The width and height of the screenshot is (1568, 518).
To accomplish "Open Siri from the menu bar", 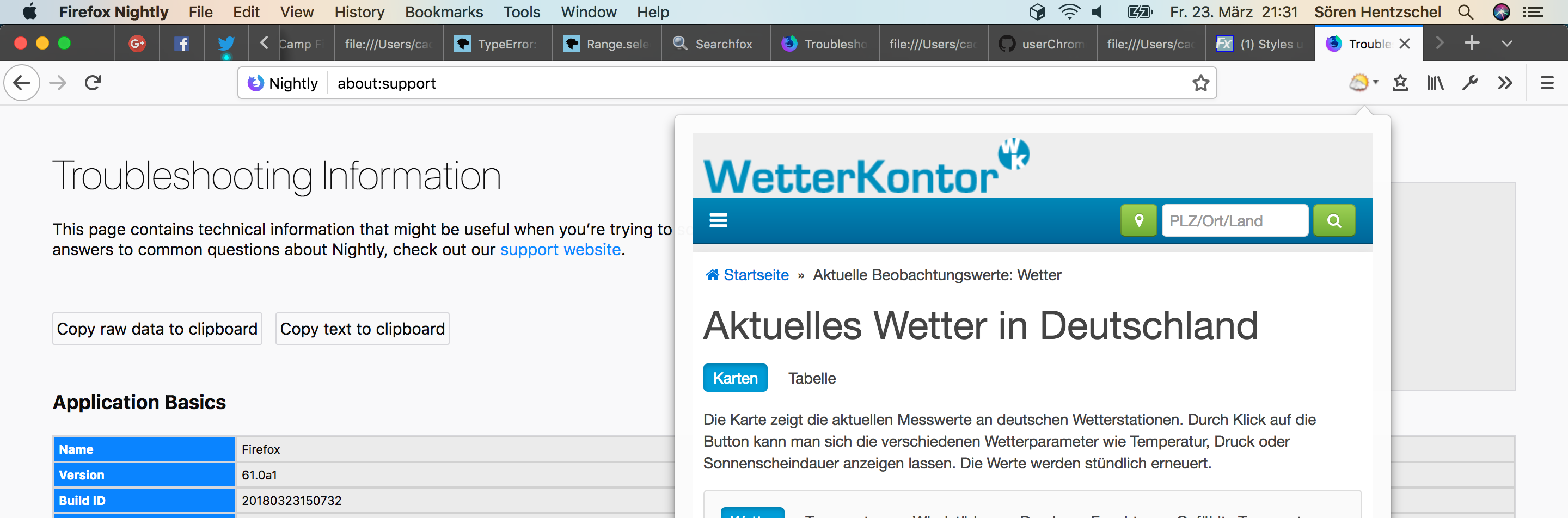I will [1501, 12].
